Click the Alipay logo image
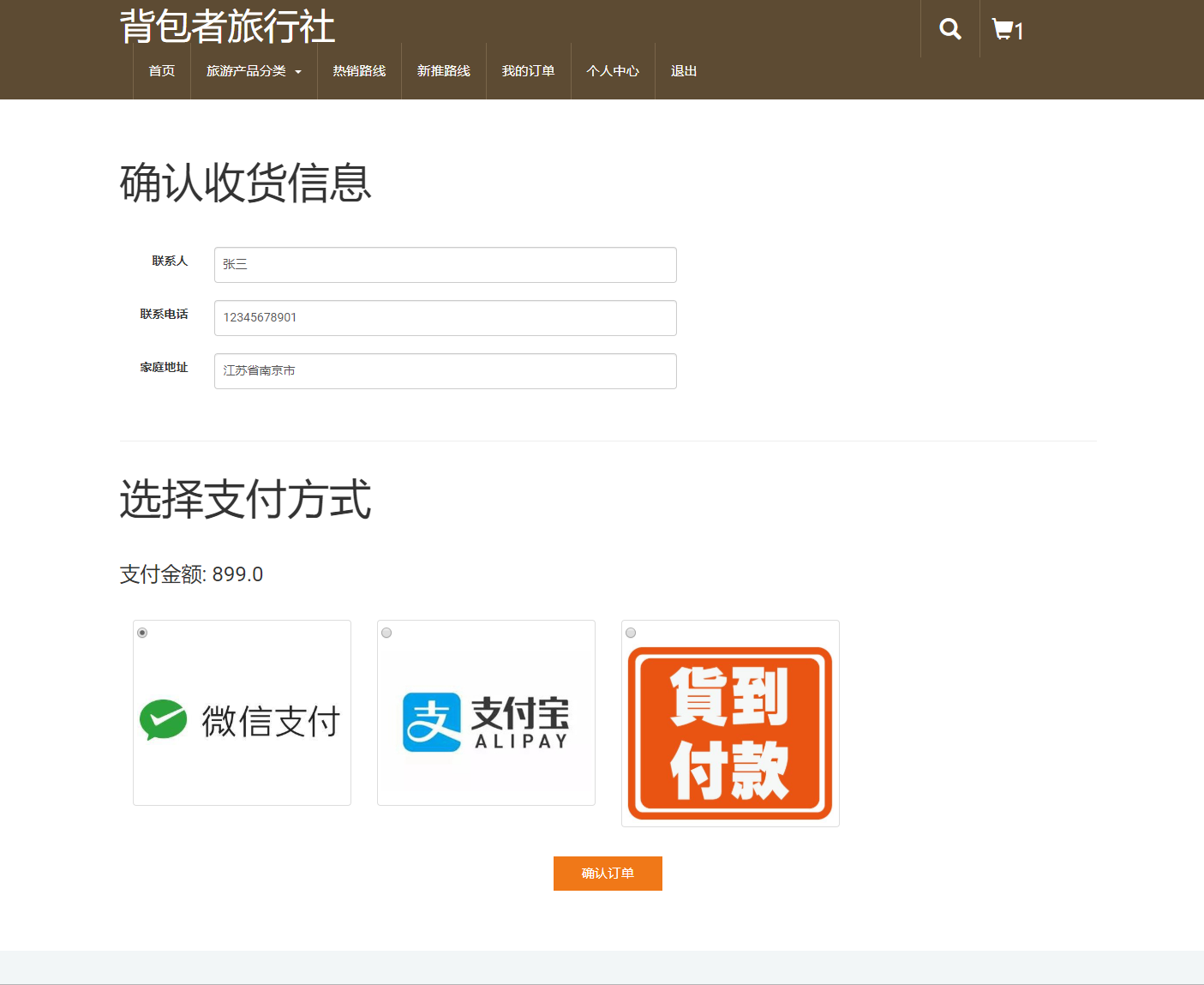 tap(485, 720)
